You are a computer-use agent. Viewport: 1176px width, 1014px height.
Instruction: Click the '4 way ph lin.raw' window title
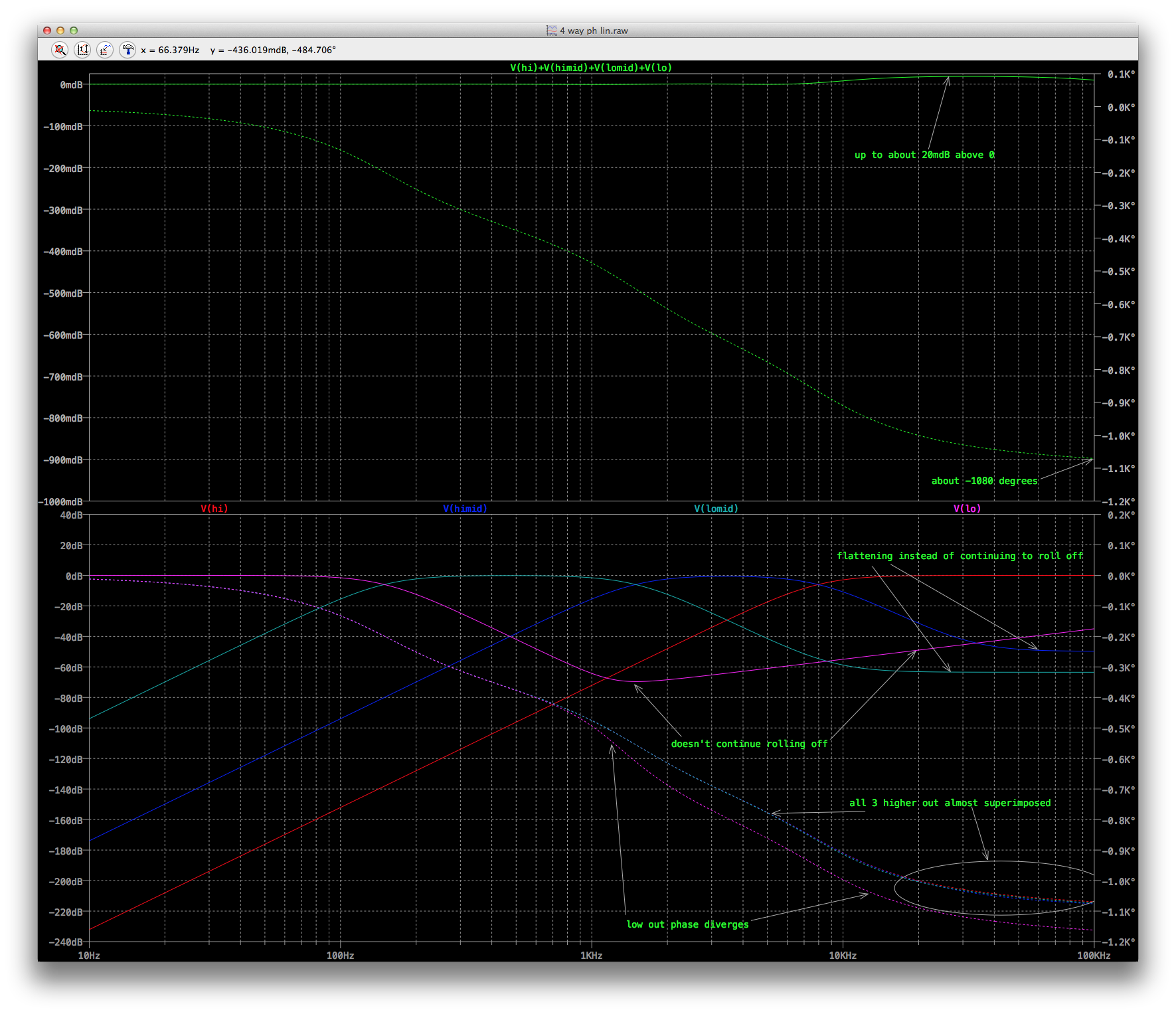point(594,31)
